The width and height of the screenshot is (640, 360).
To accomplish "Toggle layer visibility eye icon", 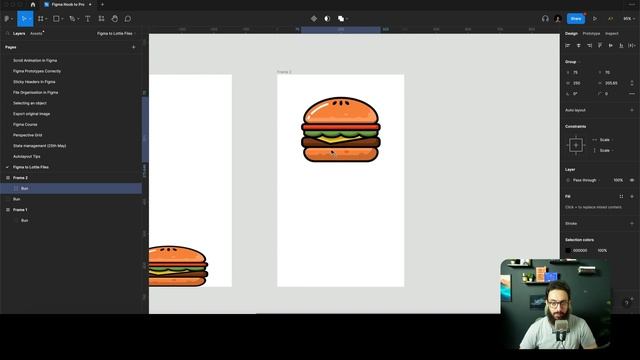I will tap(632, 180).
